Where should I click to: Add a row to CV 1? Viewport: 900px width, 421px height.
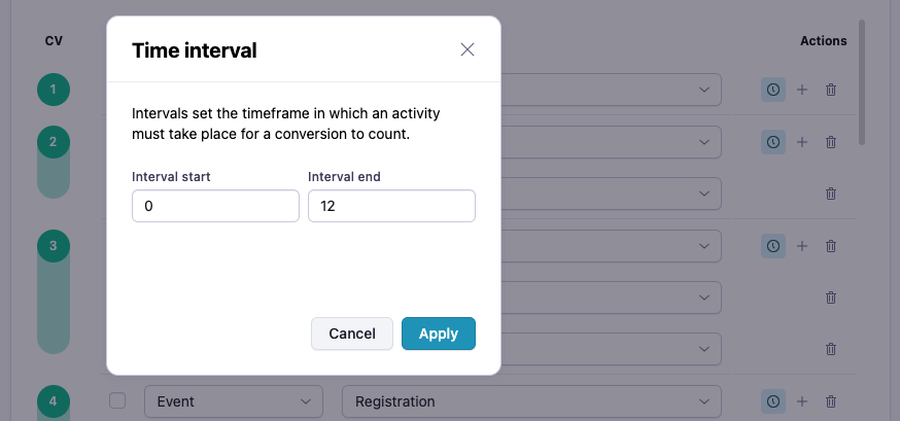(802, 90)
